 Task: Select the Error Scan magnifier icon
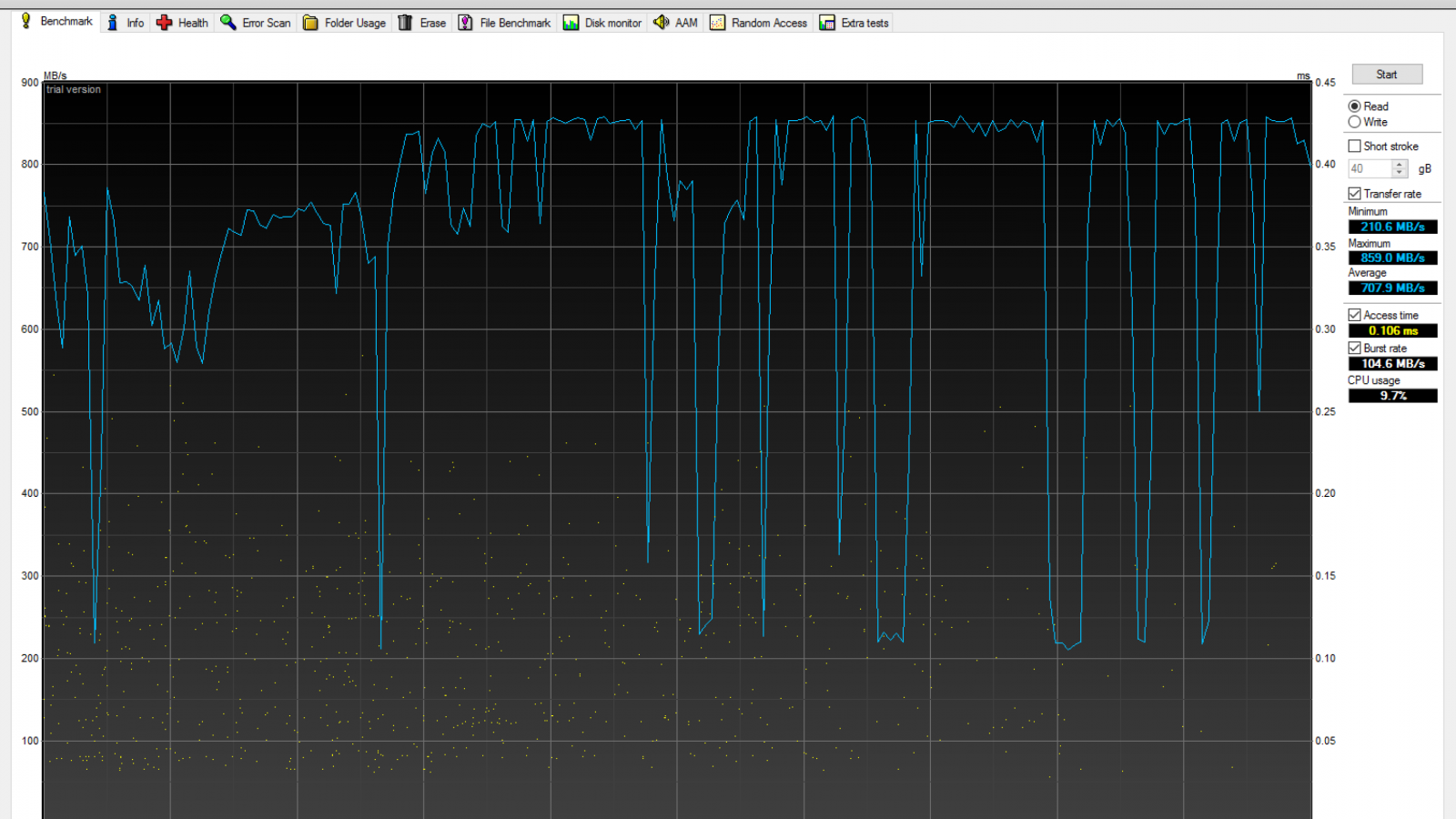(x=228, y=23)
